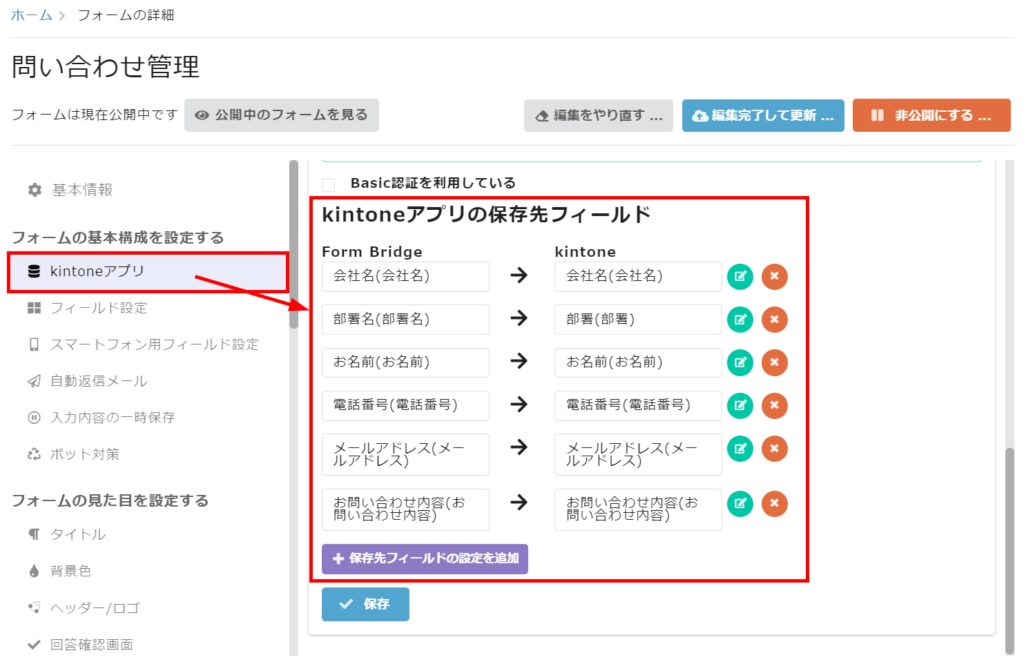
Task: Click the blue 保存 button
Action: click(x=365, y=604)
